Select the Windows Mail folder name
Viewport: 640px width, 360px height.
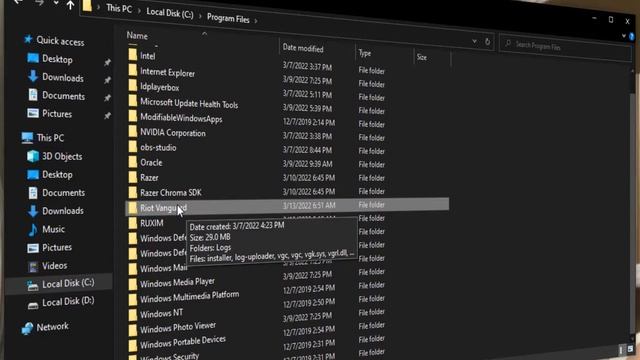coord(163,268)
